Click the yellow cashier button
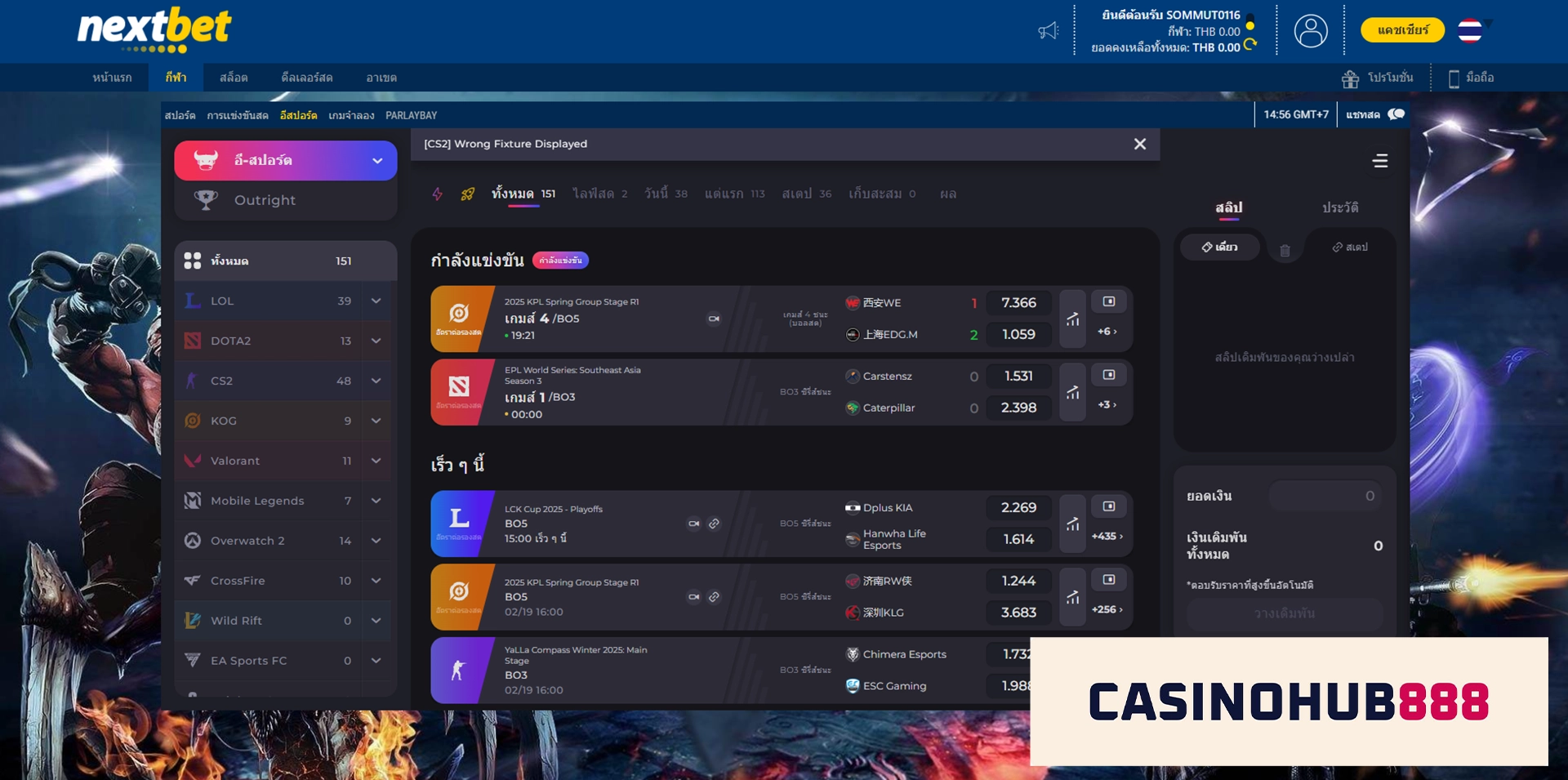Viewport: 1568px width, 780px height. (x=1402, y=30)
